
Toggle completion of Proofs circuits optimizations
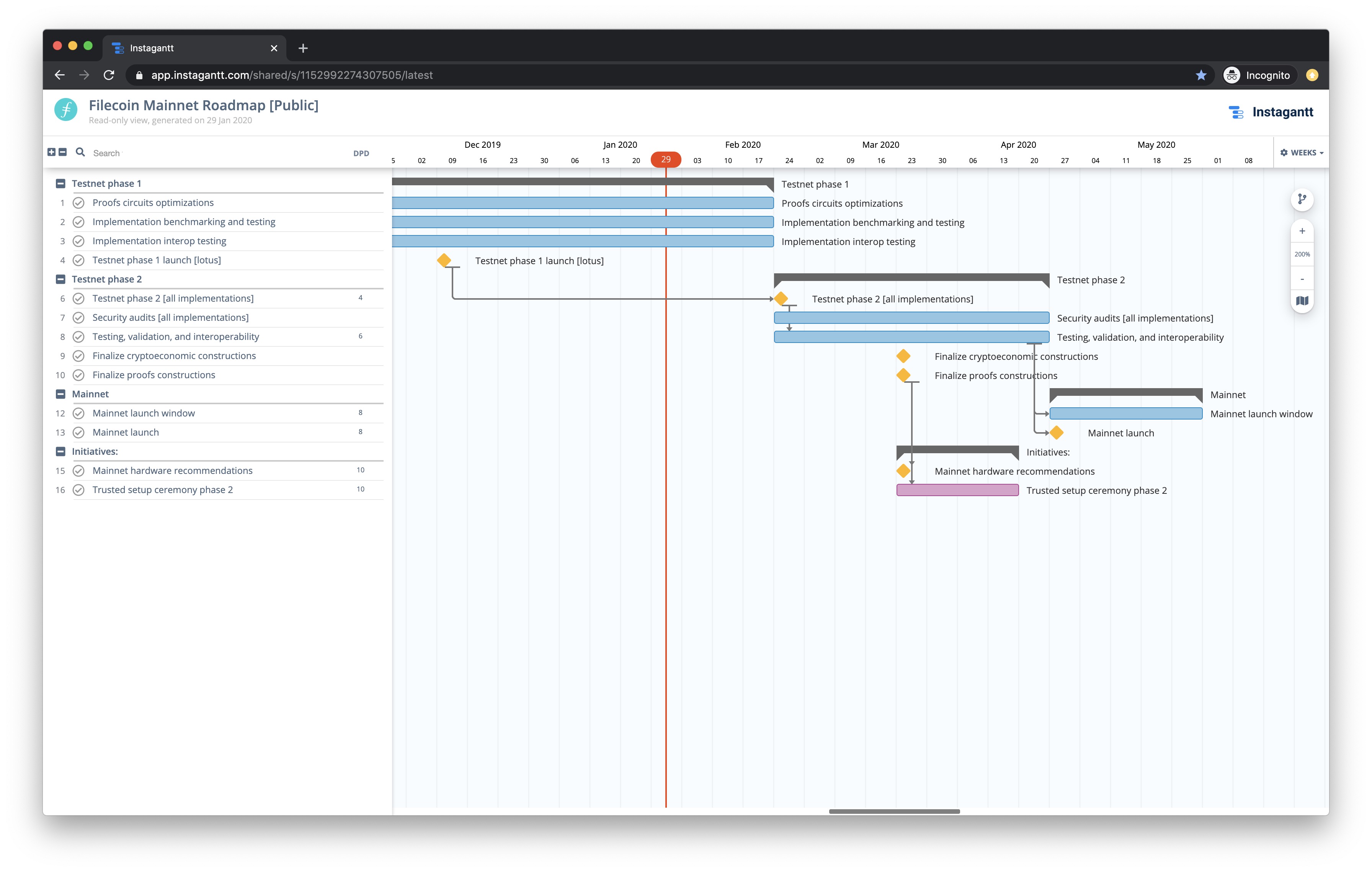(78, 202)
